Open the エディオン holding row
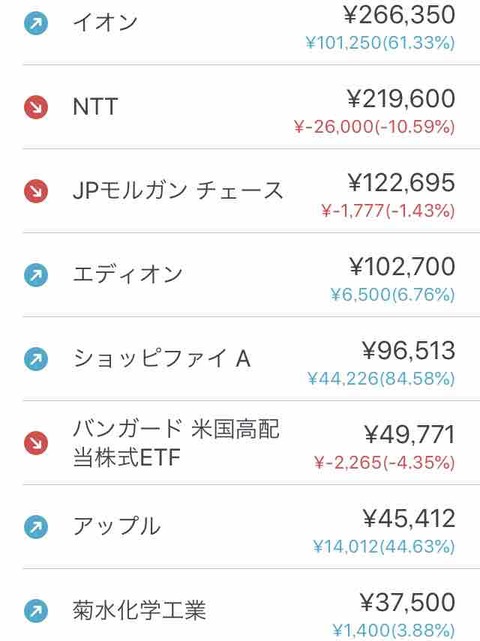 pyautogui.click(x=251, y=275)
